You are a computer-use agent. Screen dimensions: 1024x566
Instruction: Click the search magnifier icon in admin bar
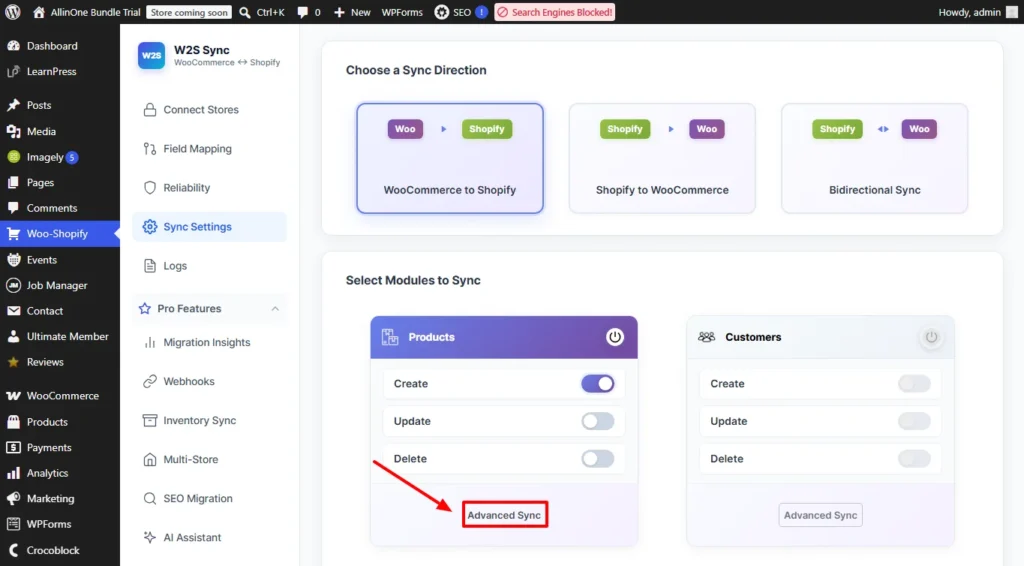245,12
